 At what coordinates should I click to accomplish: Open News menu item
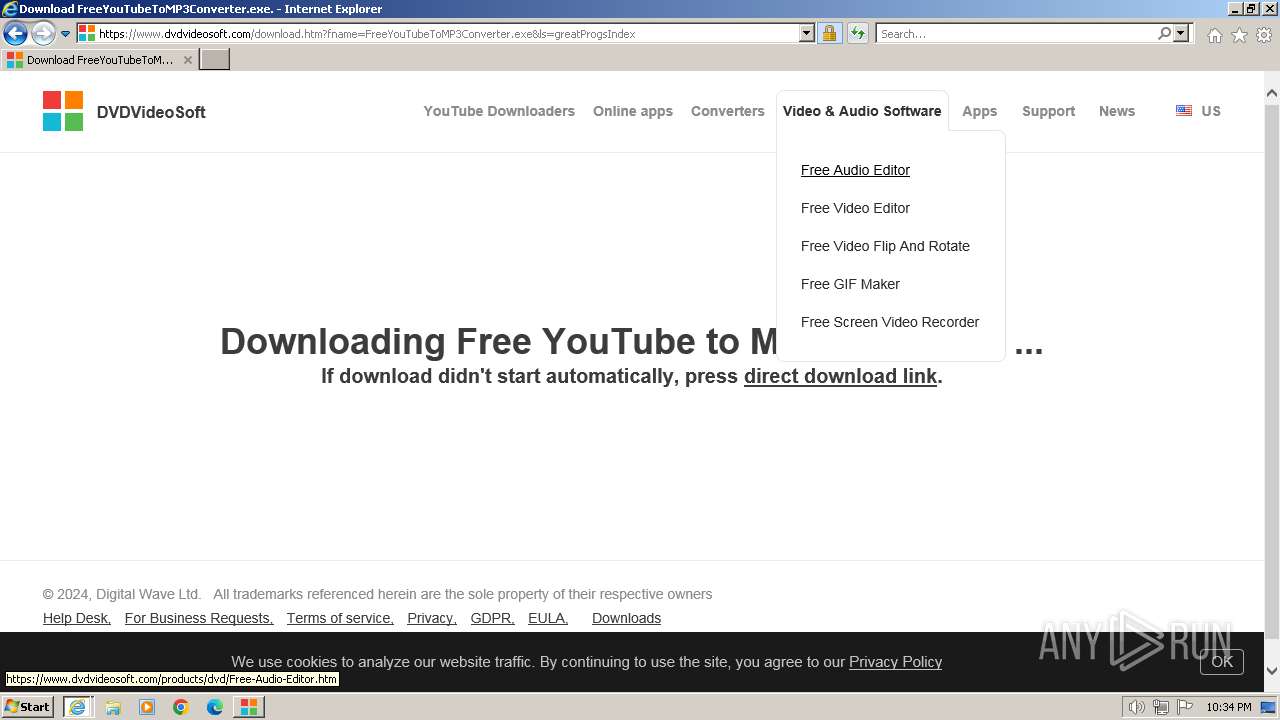1117,111
